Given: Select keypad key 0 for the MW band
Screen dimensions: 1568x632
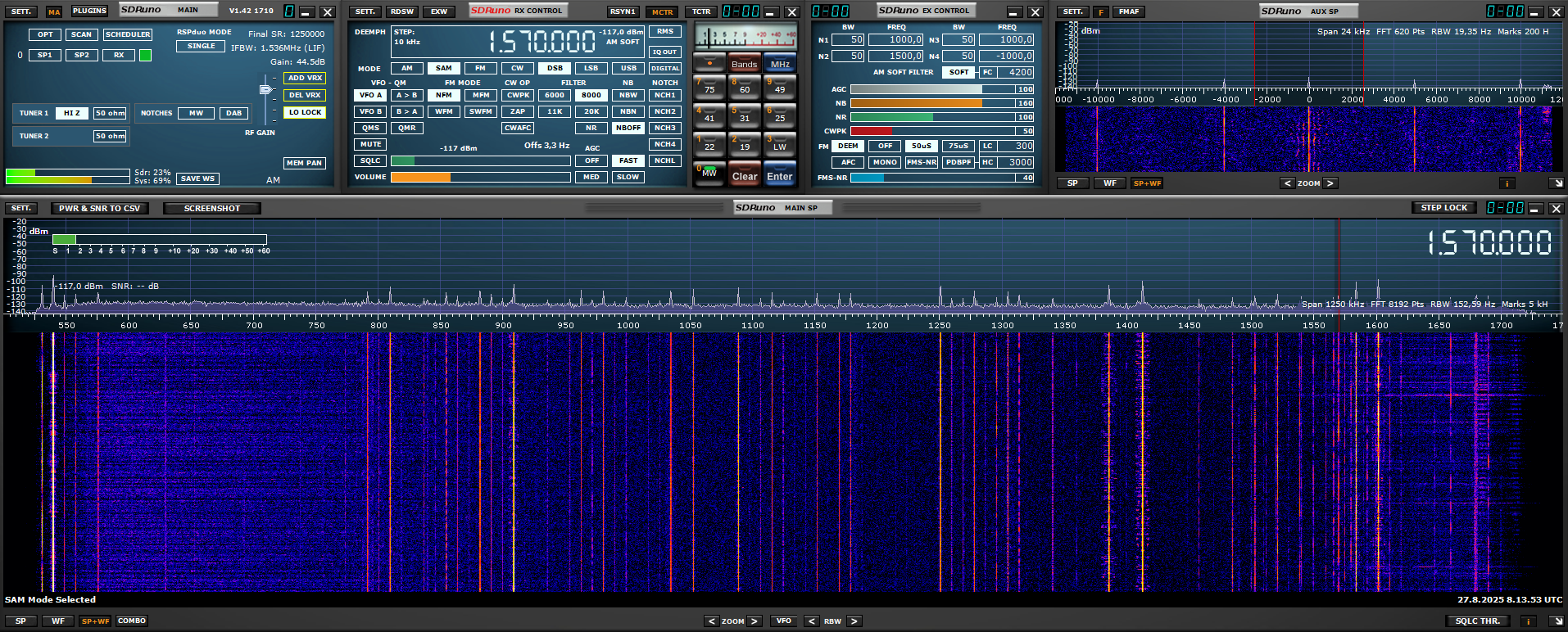Looking at the screenshot, I should (709, 174).
